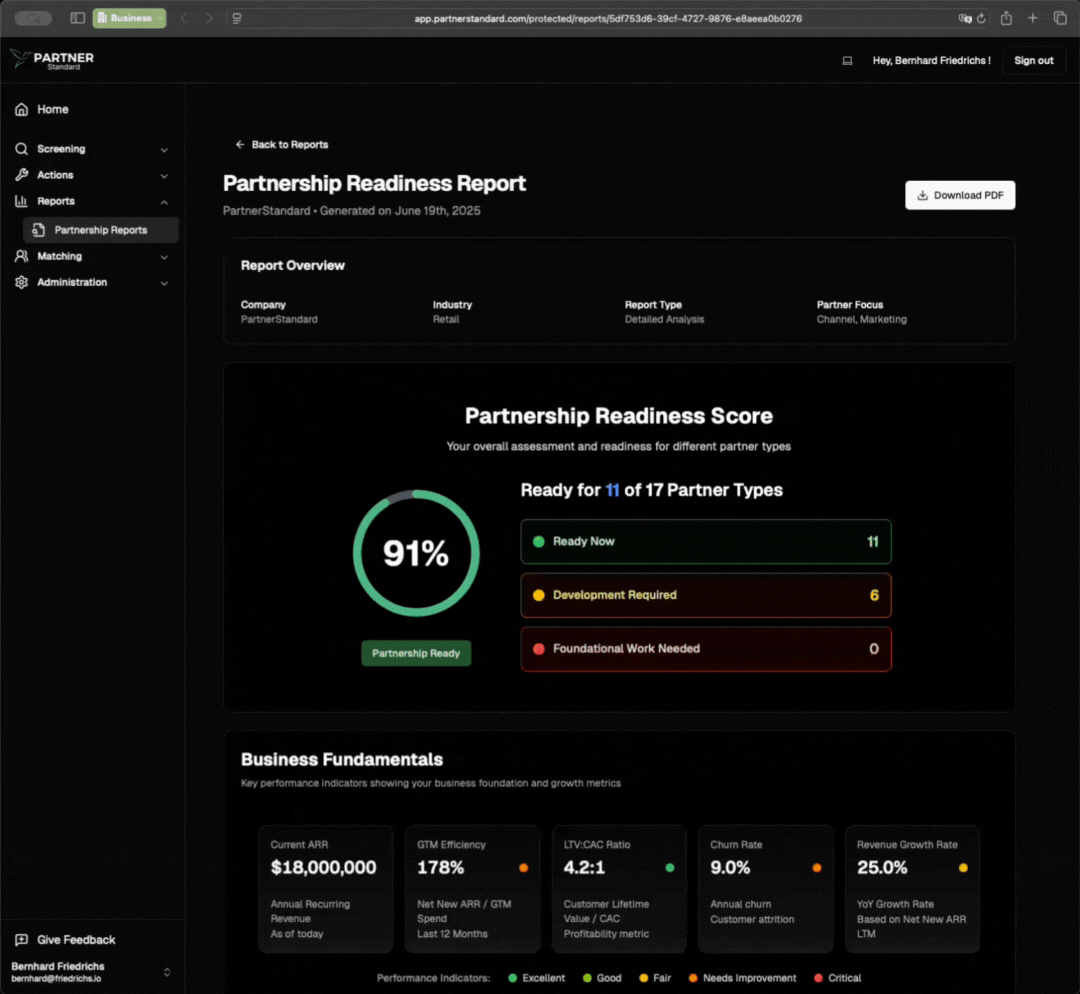The width and height of the screenshot is (1080, 994).
Task: Click the laptop theme icon beside greeting
Action: 847,61
